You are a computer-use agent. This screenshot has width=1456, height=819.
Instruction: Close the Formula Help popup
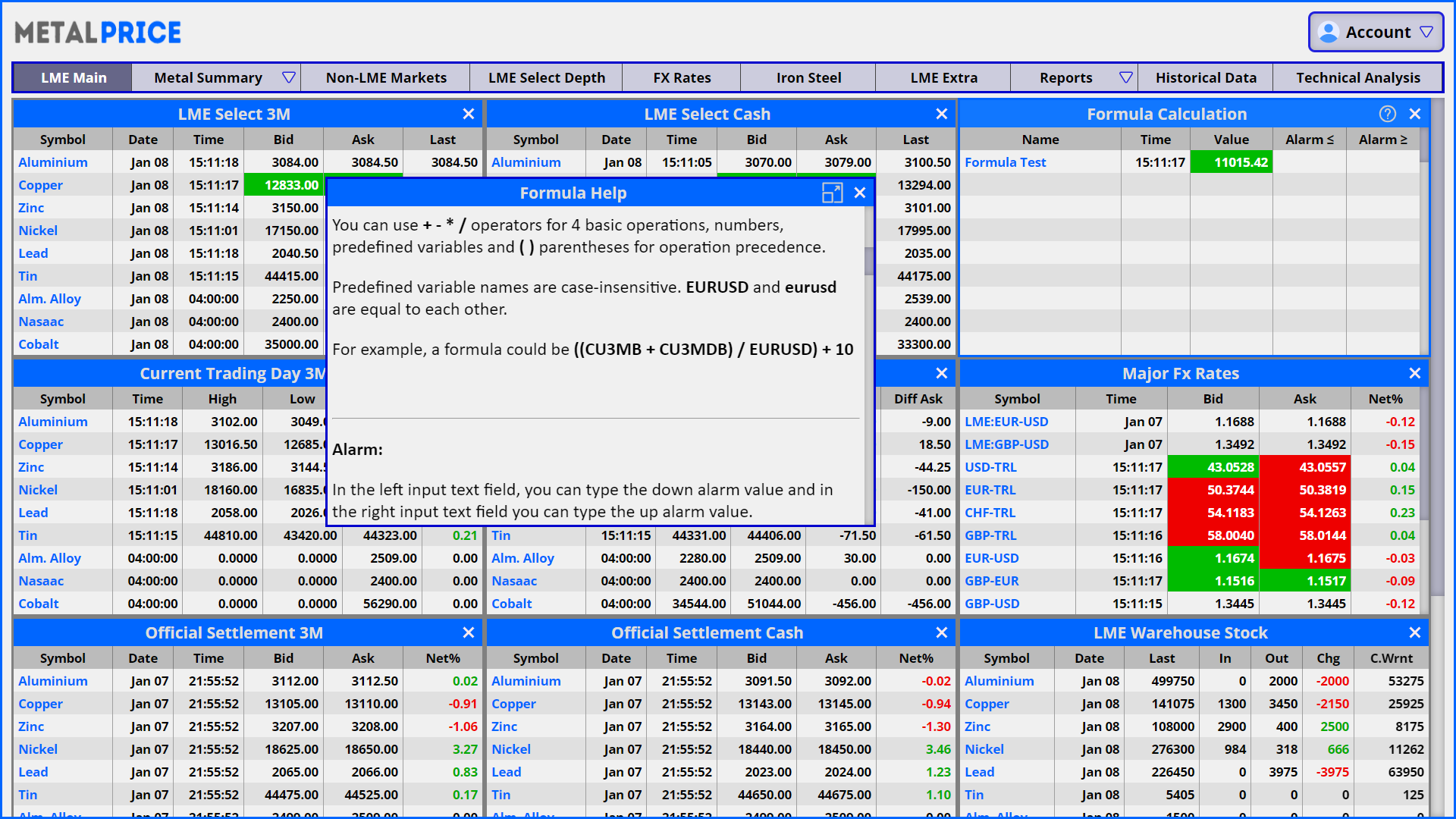pos(860,193)
